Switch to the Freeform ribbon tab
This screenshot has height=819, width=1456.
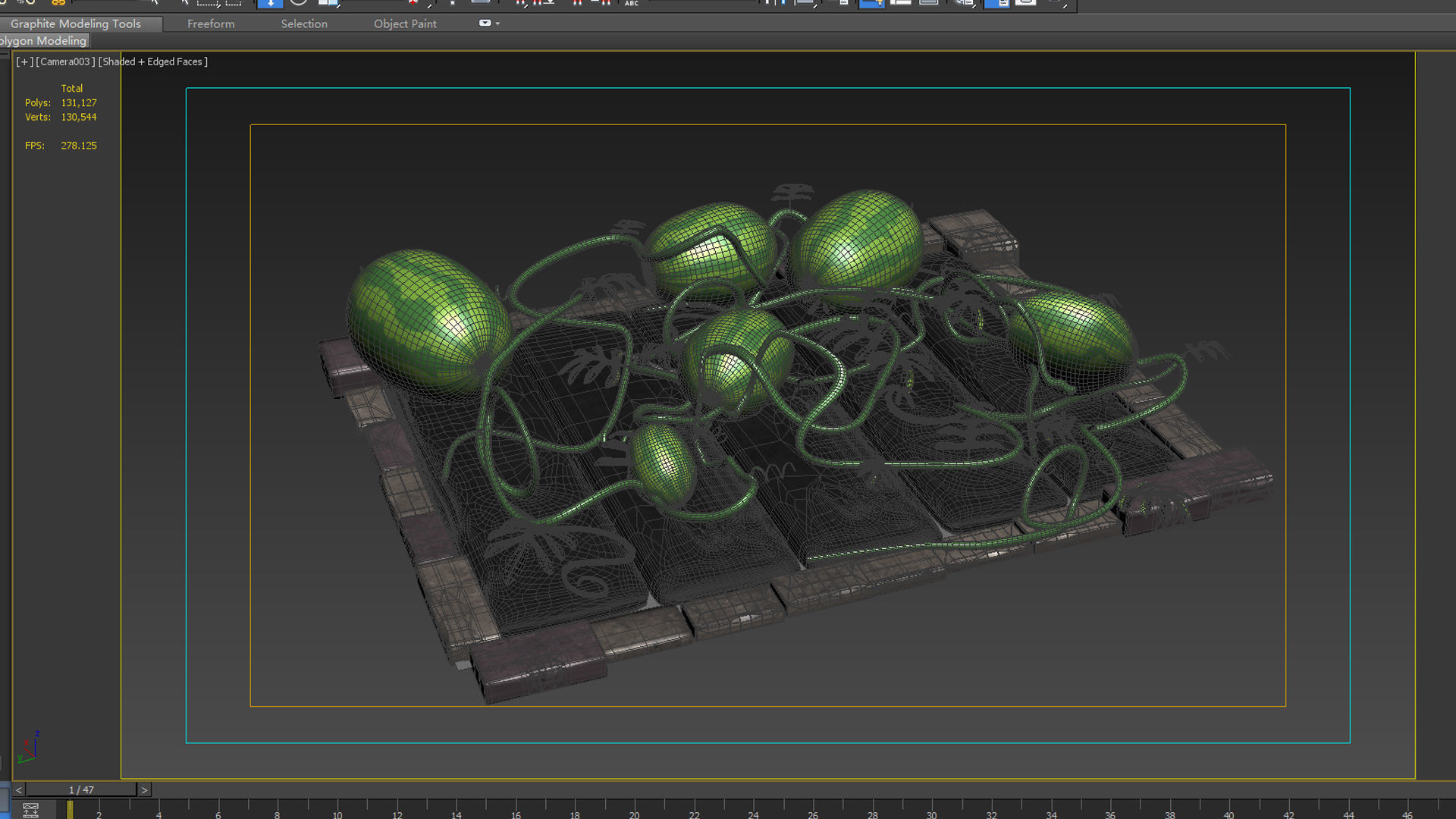point(211,24)
